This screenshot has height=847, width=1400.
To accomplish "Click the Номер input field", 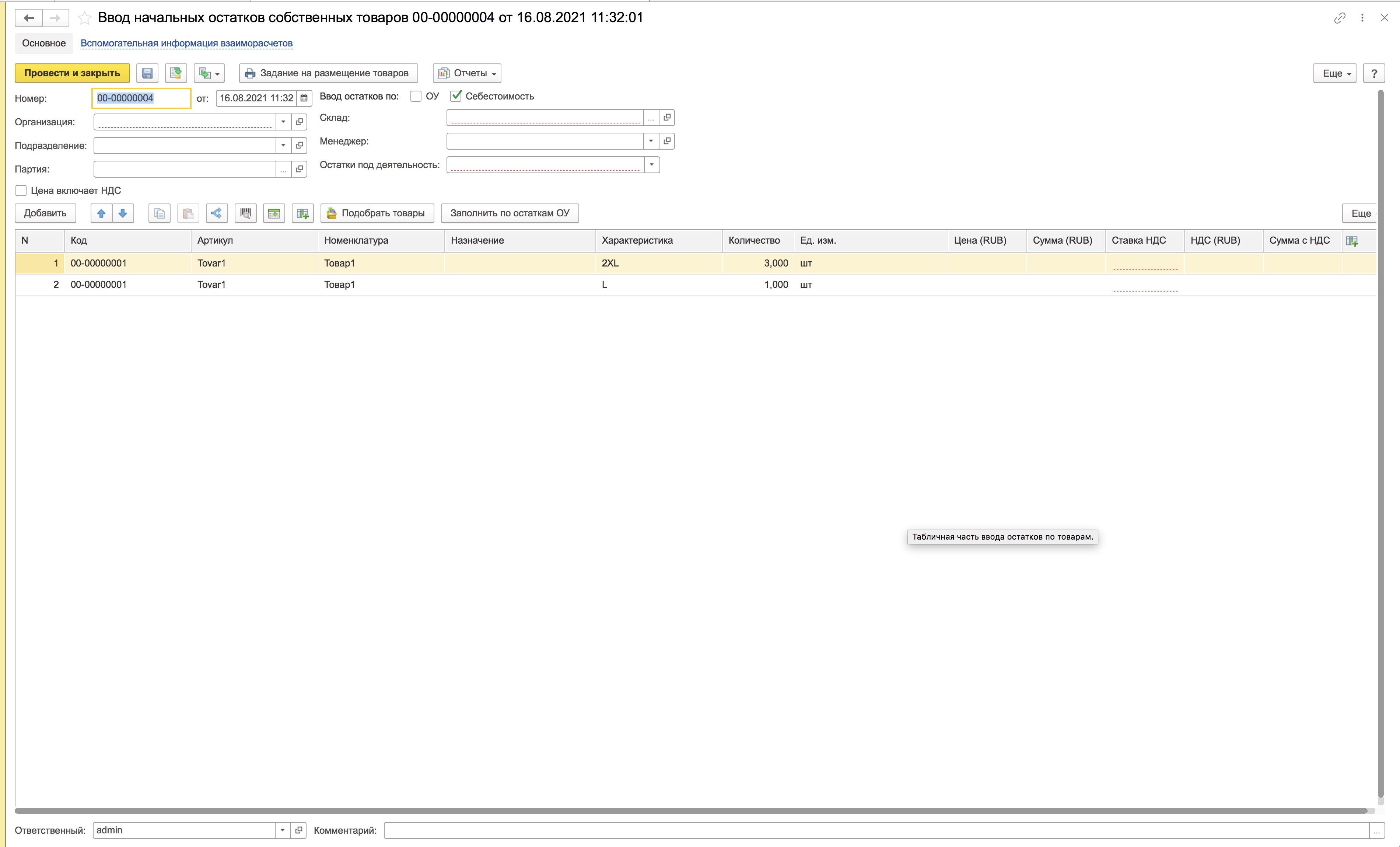I will coord(141,98).
